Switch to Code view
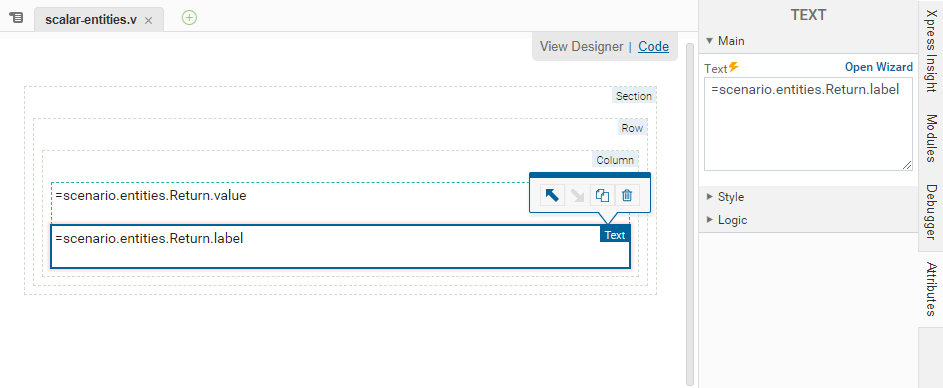 [x=653, y=47]
